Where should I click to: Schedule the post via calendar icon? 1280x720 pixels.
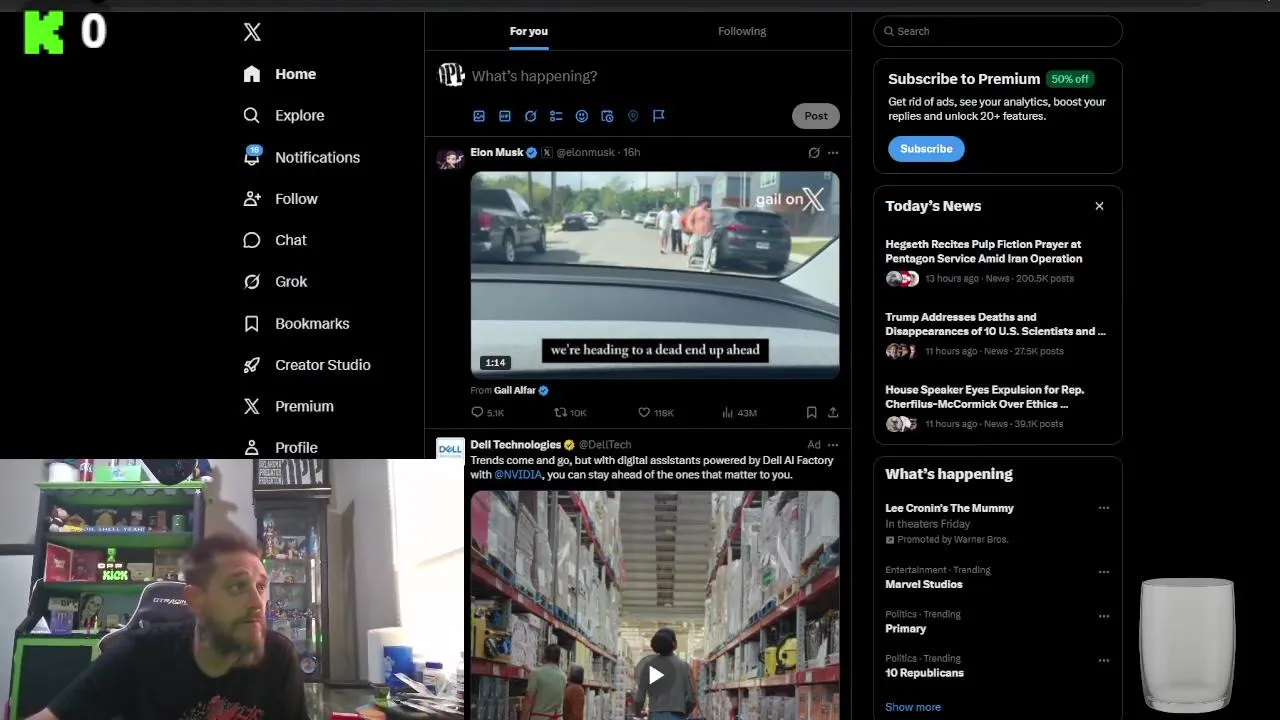(607, 116)
